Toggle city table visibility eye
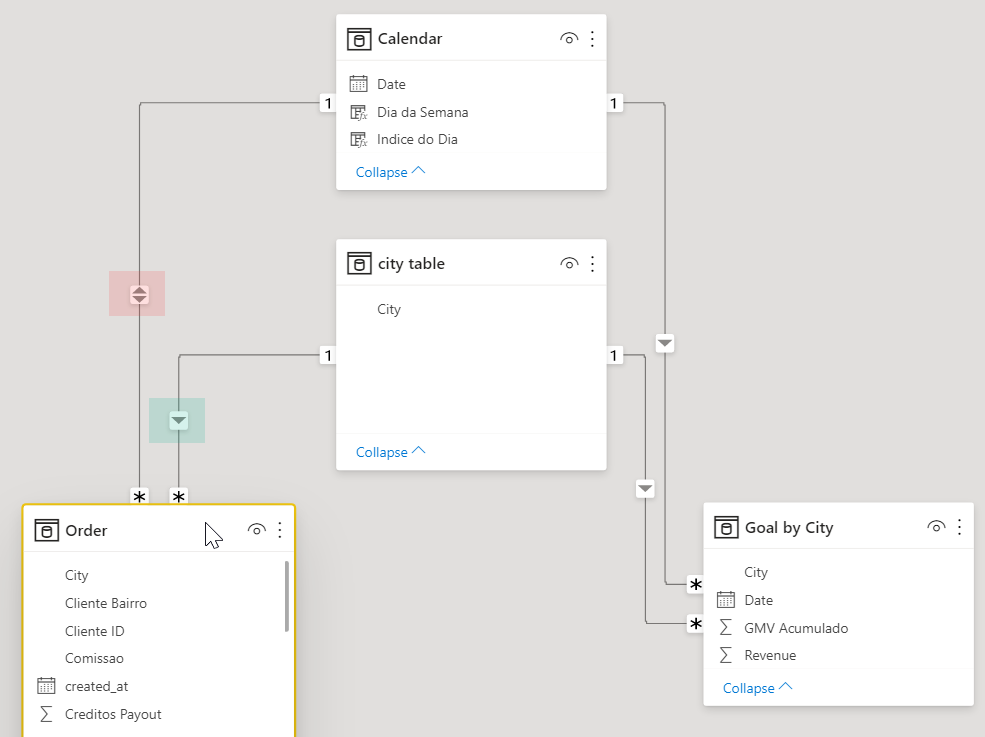 pyautogui.click(x=569, y=264)
